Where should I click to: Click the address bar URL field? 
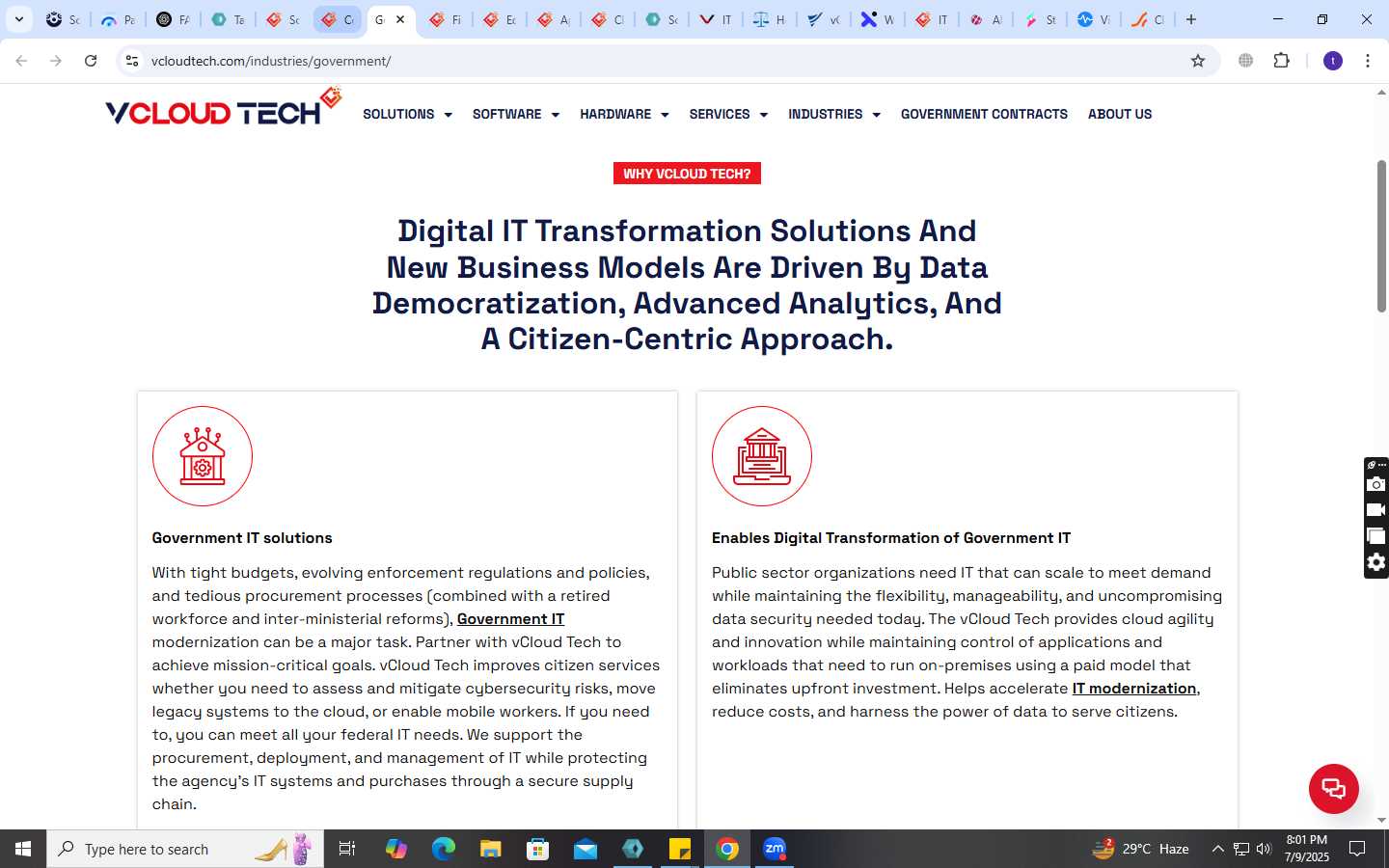tap(666, 61)
